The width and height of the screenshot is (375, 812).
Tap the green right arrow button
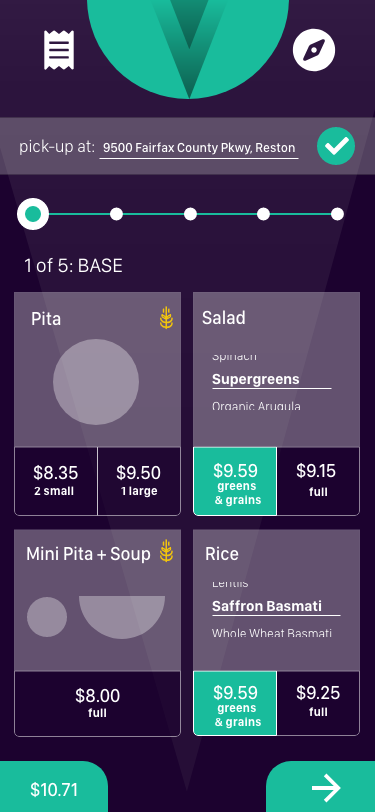321,787
